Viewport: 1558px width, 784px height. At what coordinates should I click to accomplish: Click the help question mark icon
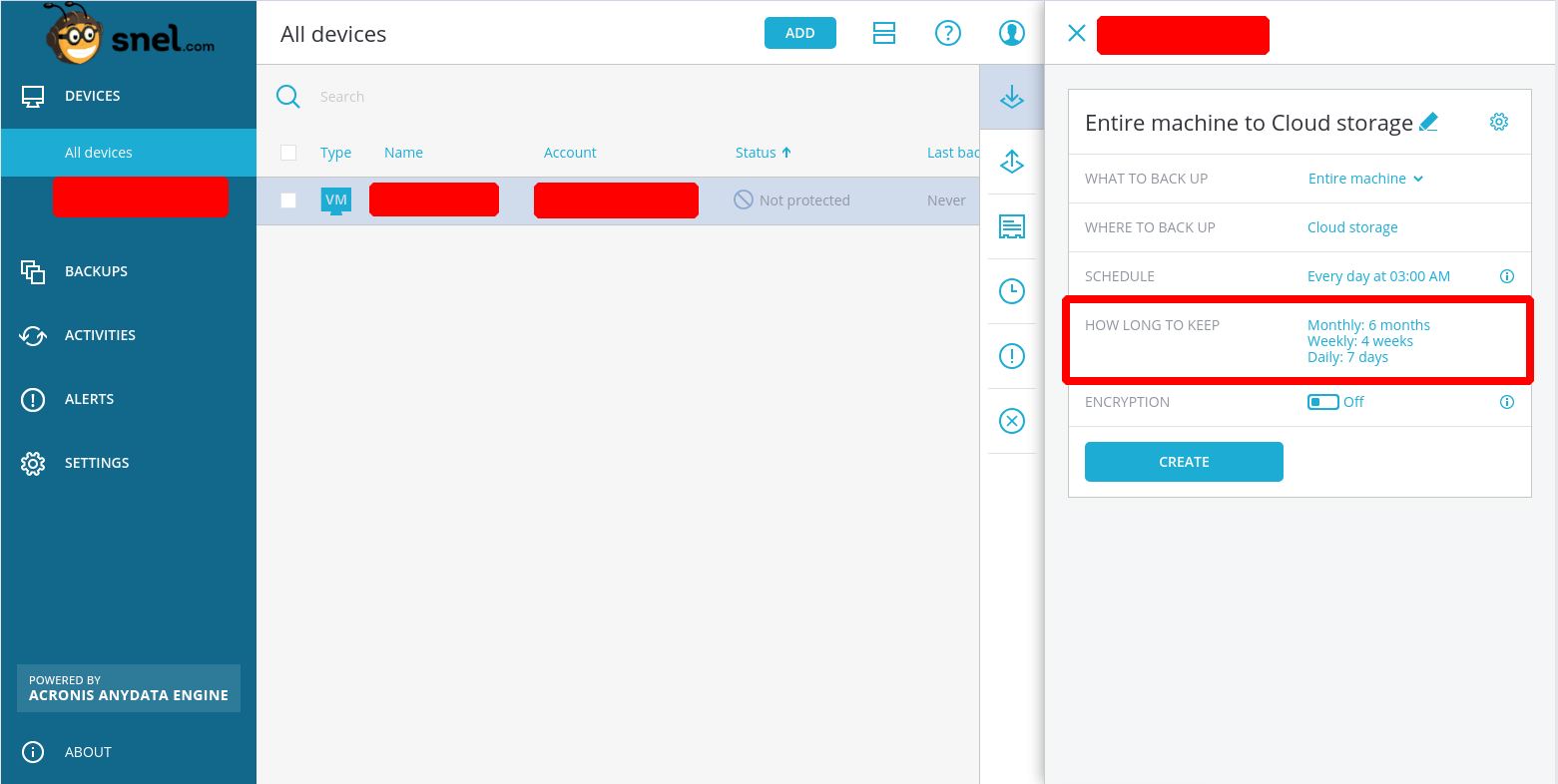[x=947, y=33]
